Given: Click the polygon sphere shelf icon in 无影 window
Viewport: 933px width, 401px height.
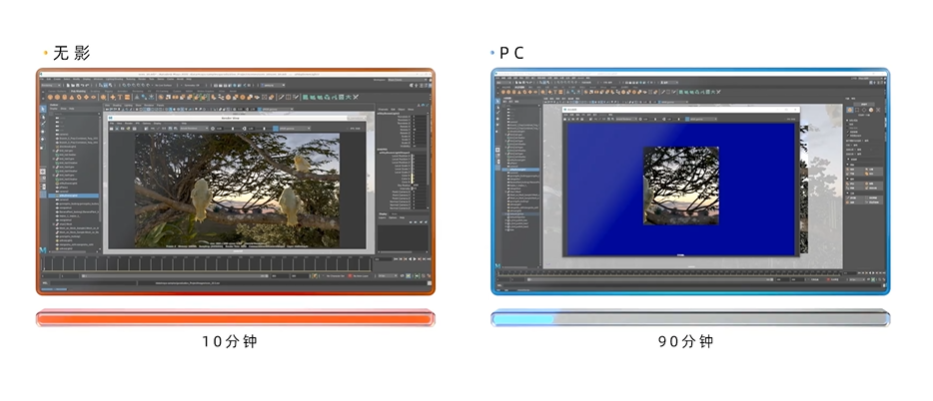Looking at the screenshot, I should (x=51, y=97).
